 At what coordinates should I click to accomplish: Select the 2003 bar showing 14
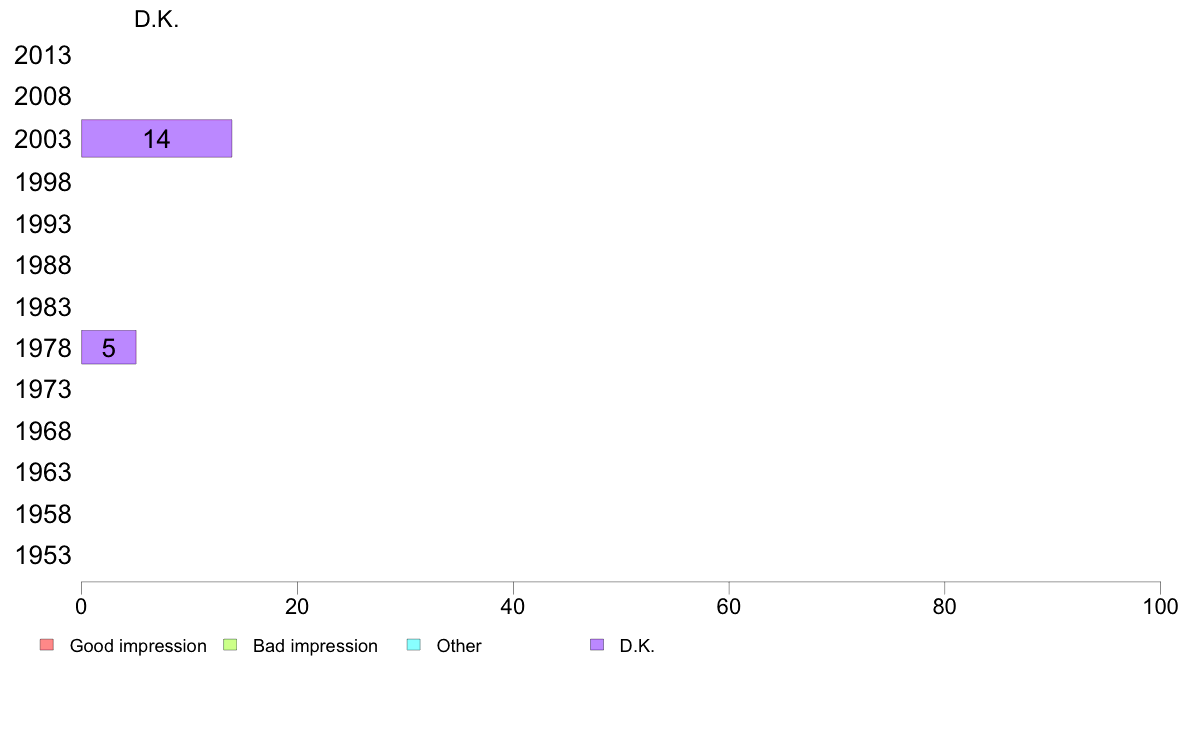(x=157, y=139)
